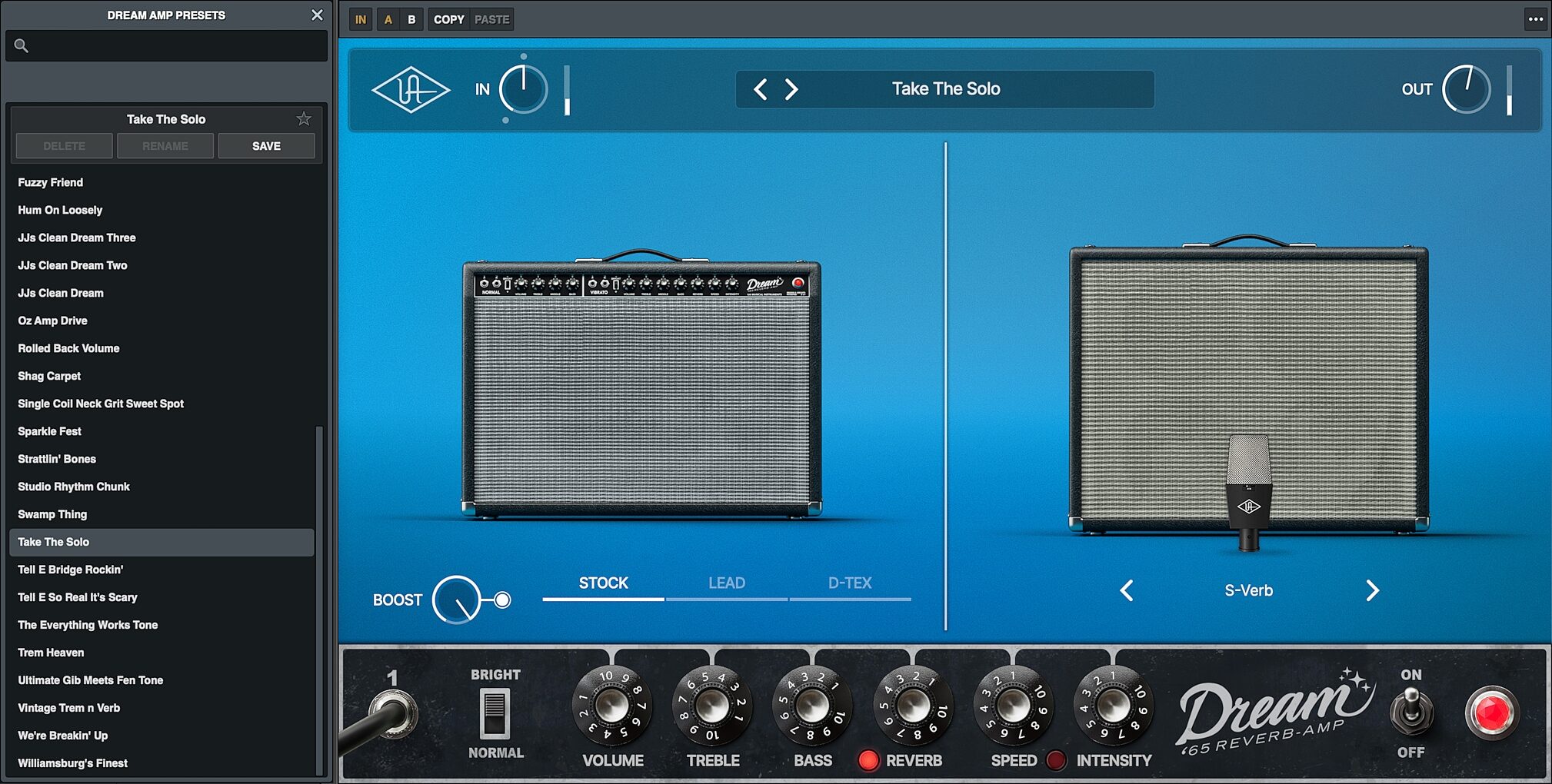
Task: Click the INTENSITY knob
Action: [x=1113, y=706]
